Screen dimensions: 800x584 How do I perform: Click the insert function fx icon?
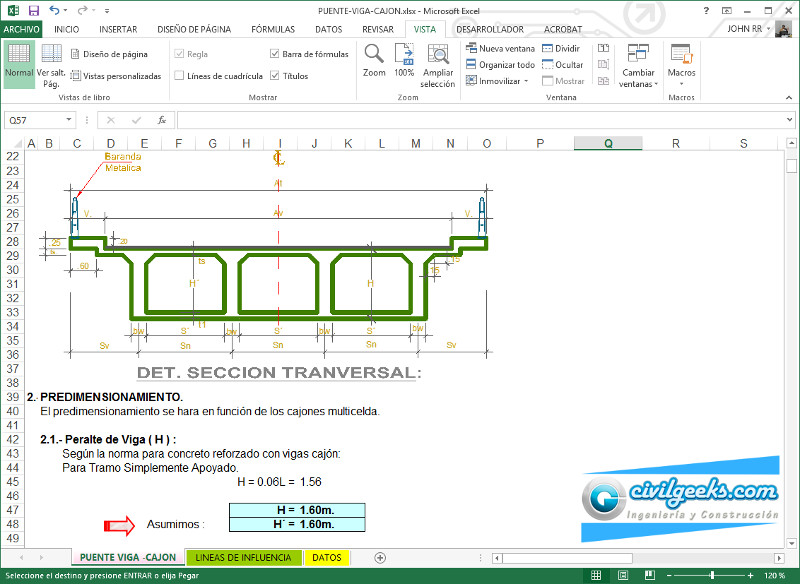point(162,120)
